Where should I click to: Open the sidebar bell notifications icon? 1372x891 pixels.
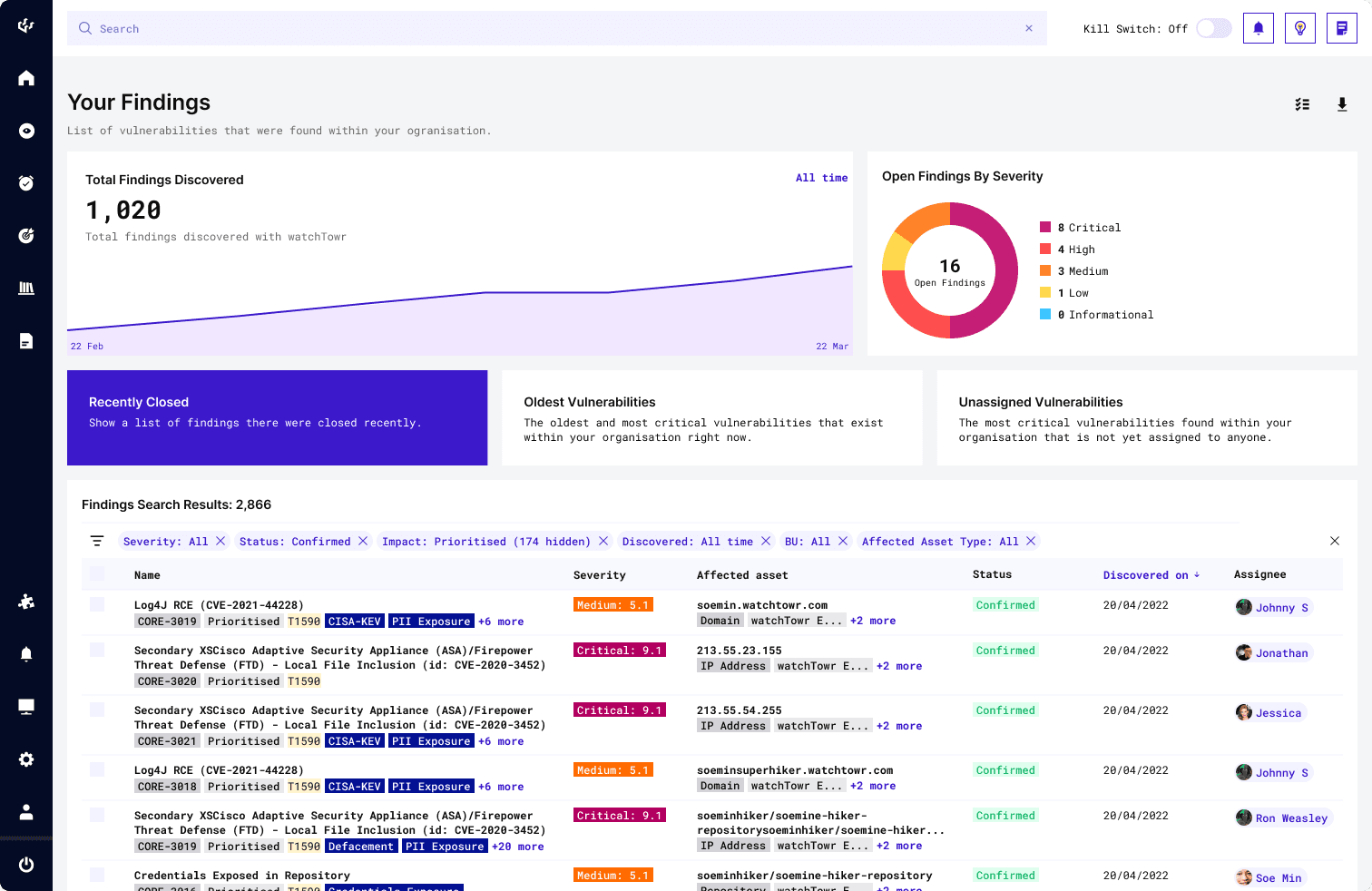click(26, 654)
